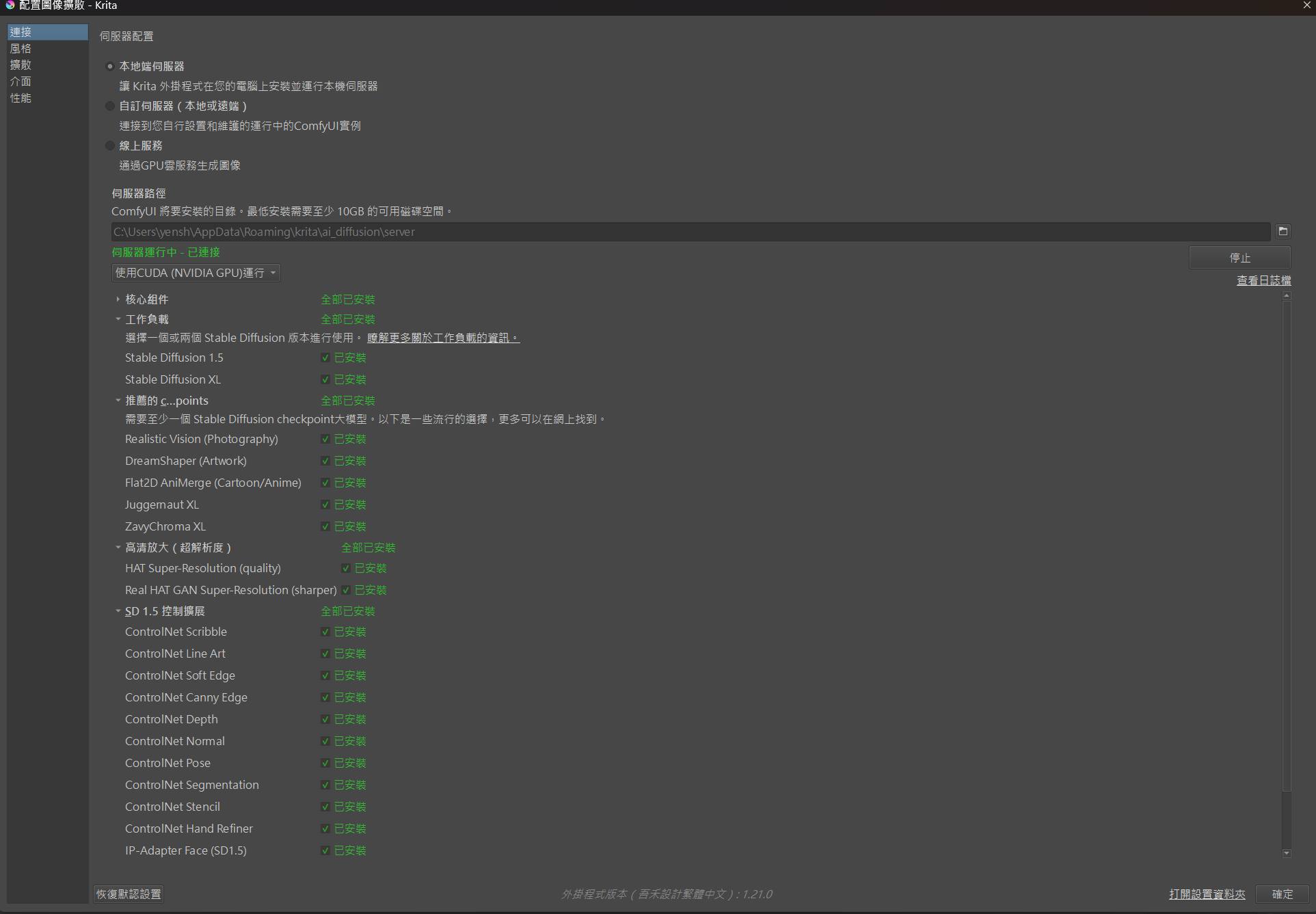
Task: Collapse the SD 1.5 控制擴展 section
Action: [x=118, y=611]
